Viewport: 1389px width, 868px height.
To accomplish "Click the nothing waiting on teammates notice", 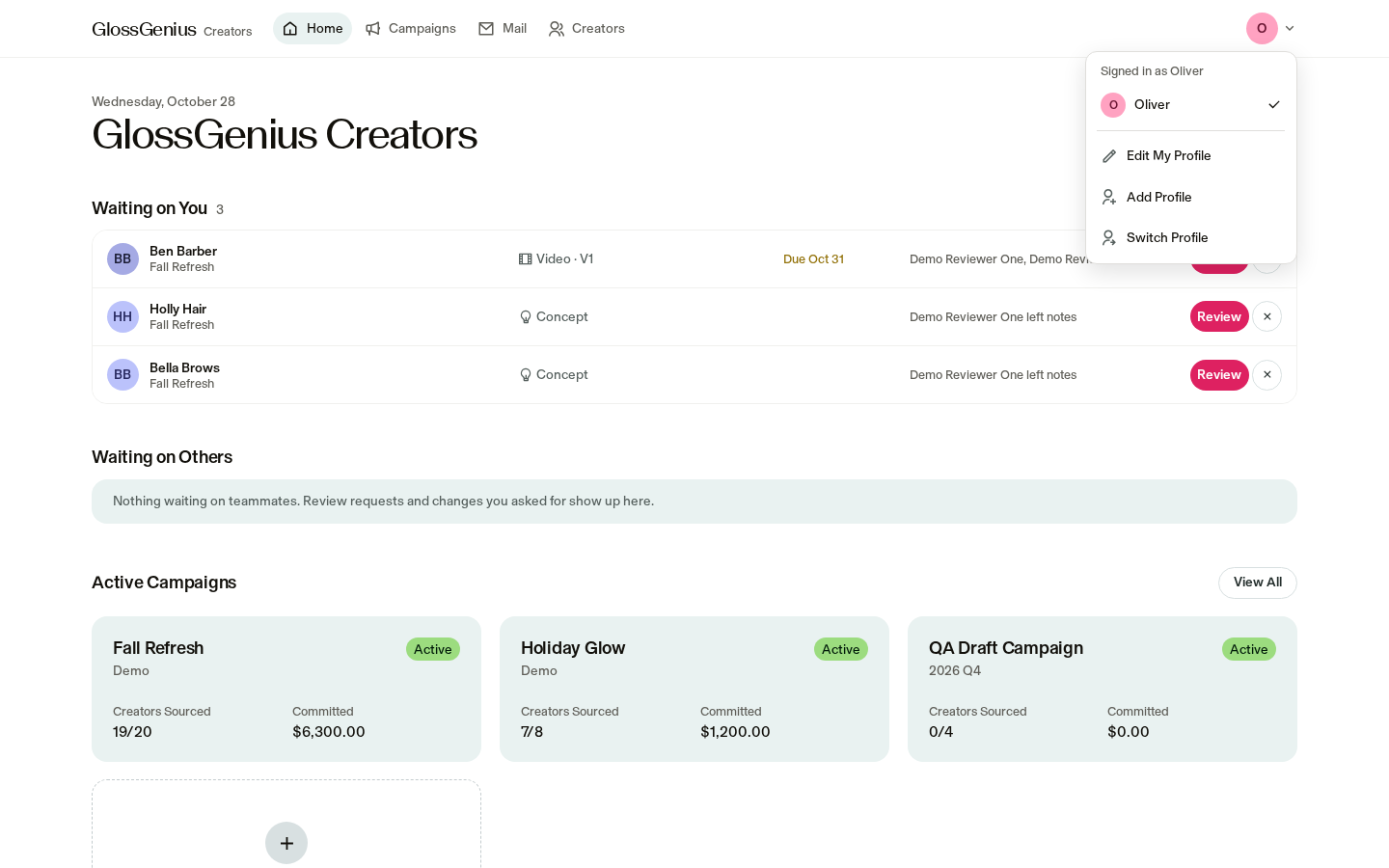I will [694, 502].
